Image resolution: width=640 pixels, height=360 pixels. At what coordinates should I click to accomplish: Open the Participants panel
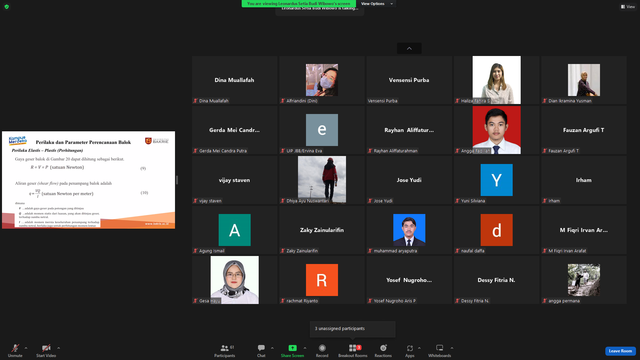tap(224, 350)
